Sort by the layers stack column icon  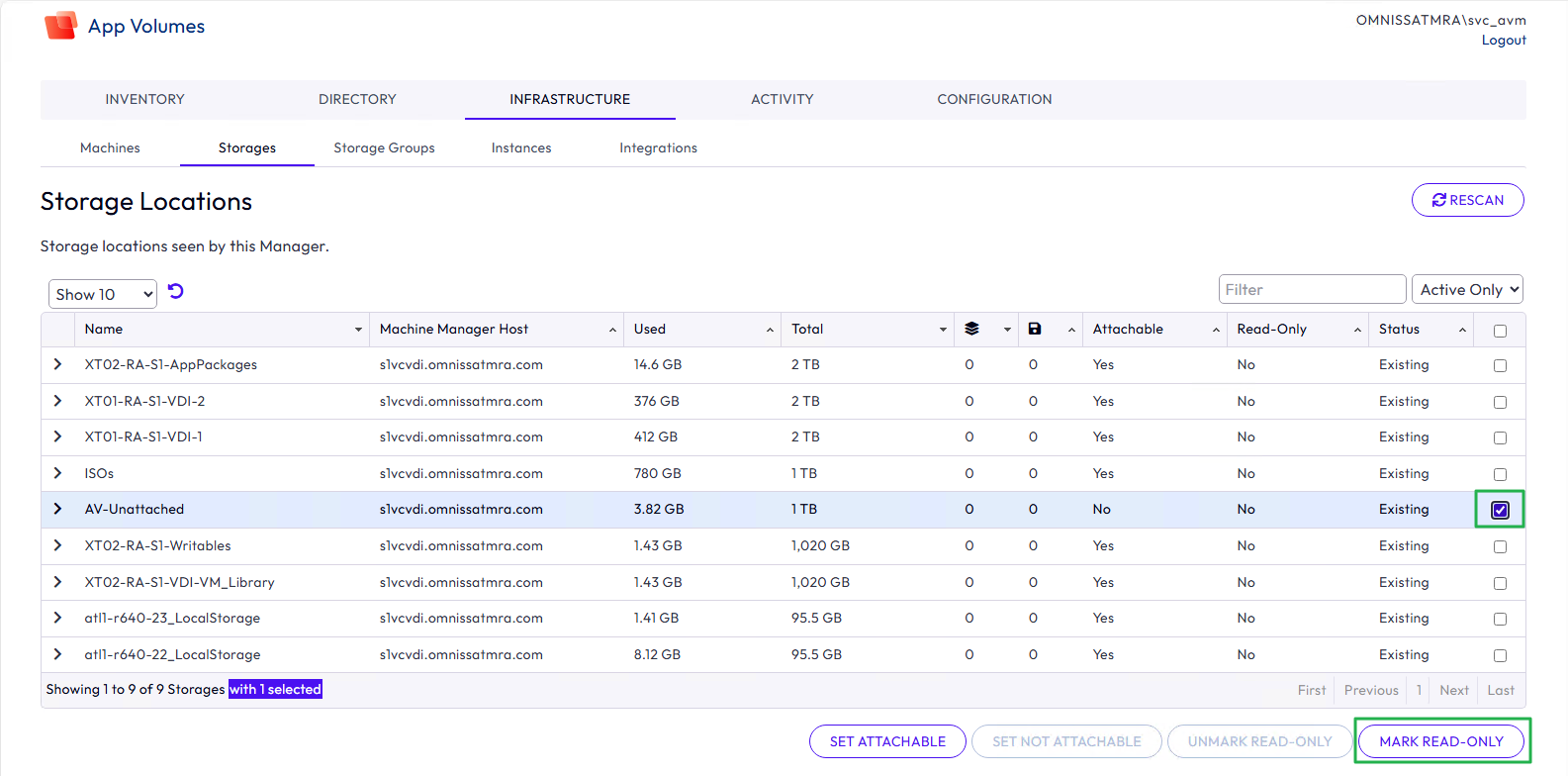971,330
